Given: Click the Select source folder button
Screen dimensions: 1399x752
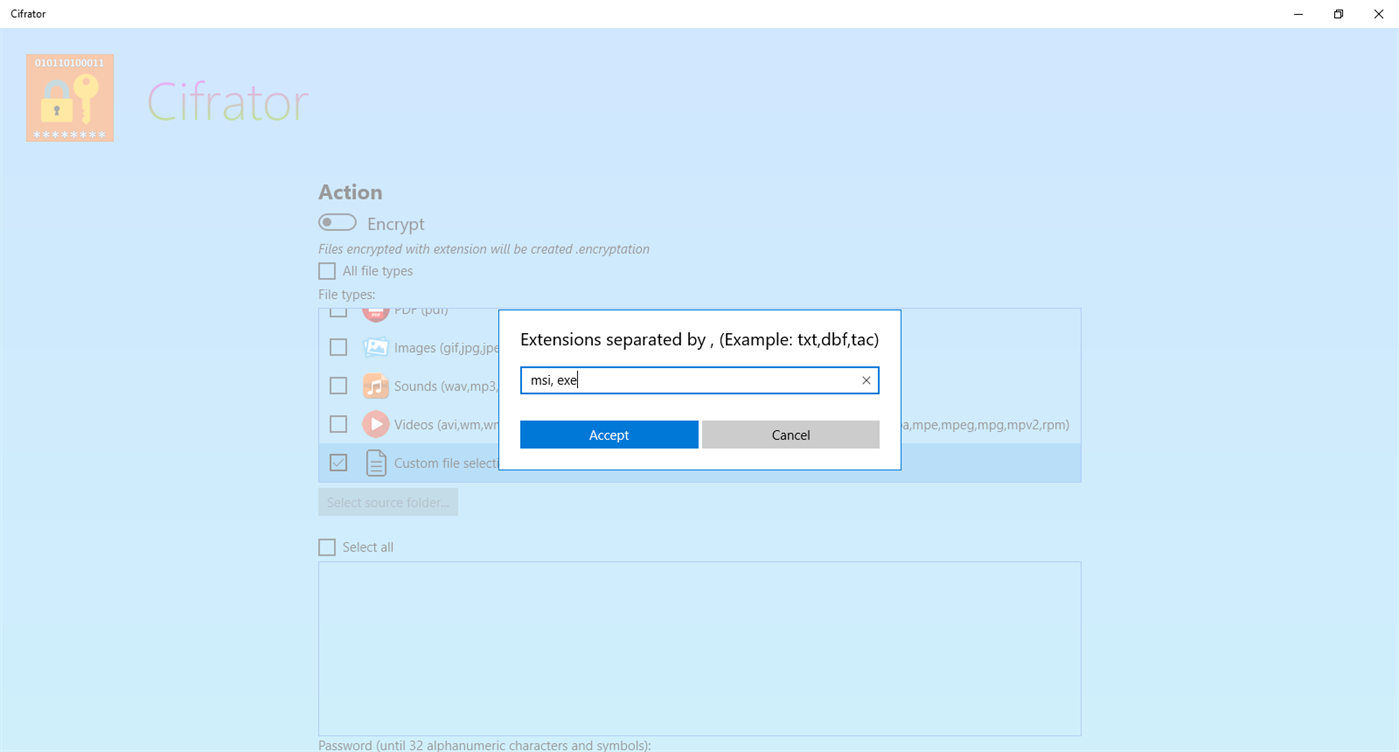Looking at the screenshot, I should click(388, 501).
